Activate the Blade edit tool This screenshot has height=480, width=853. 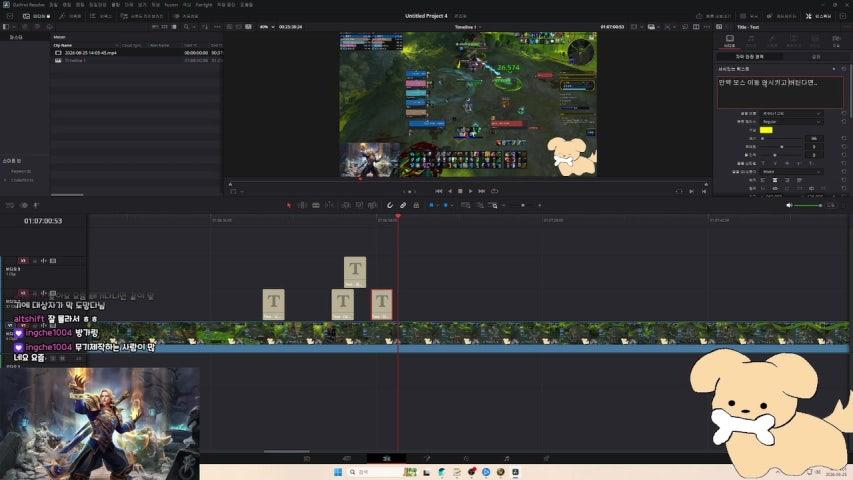pos(330,205)
